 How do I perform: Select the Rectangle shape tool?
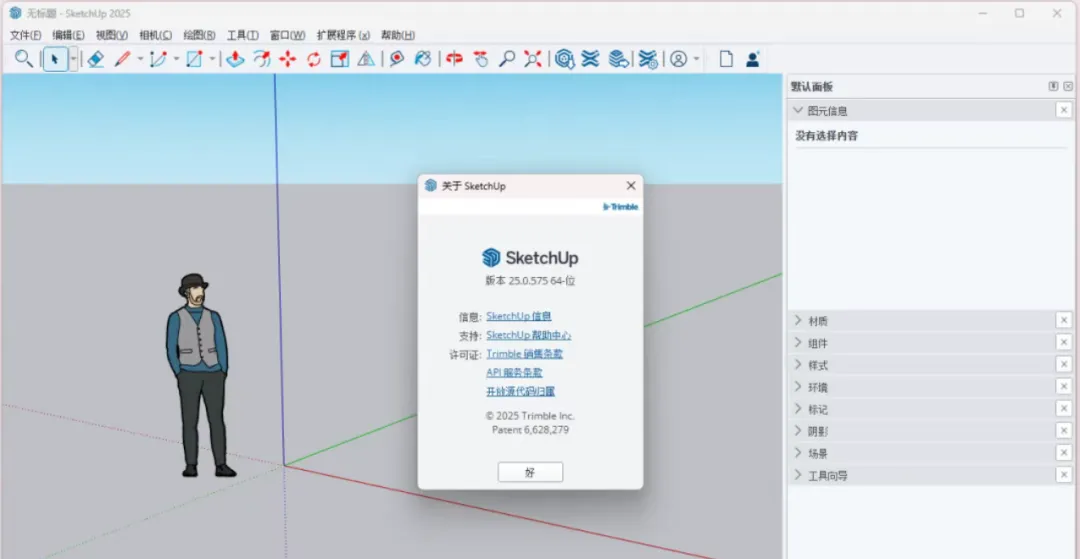[x=194, y=59]
